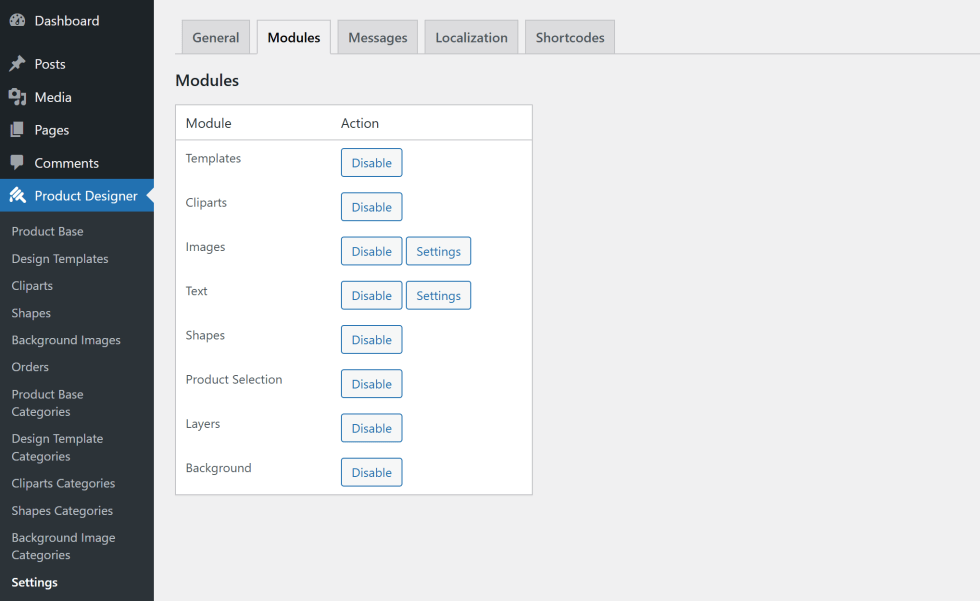Disable the Templates module
Screen dimensions: 980x601
tap(371, 163)
